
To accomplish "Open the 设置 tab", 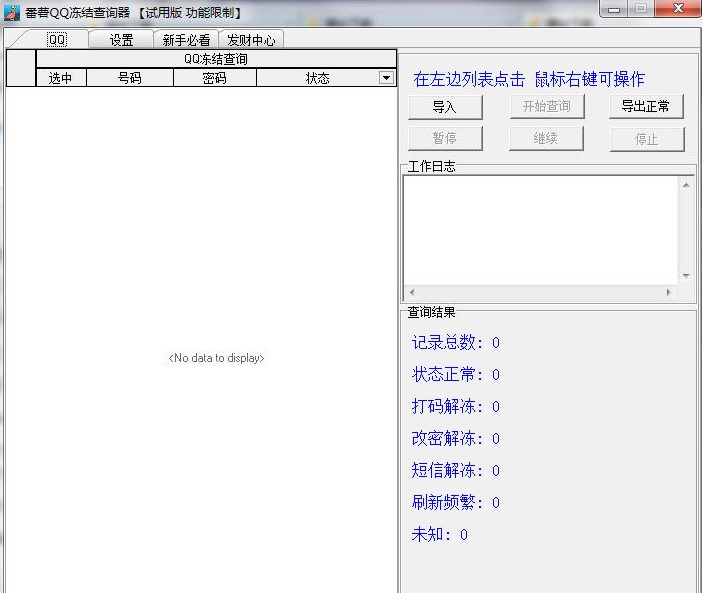I will [121, 40].
